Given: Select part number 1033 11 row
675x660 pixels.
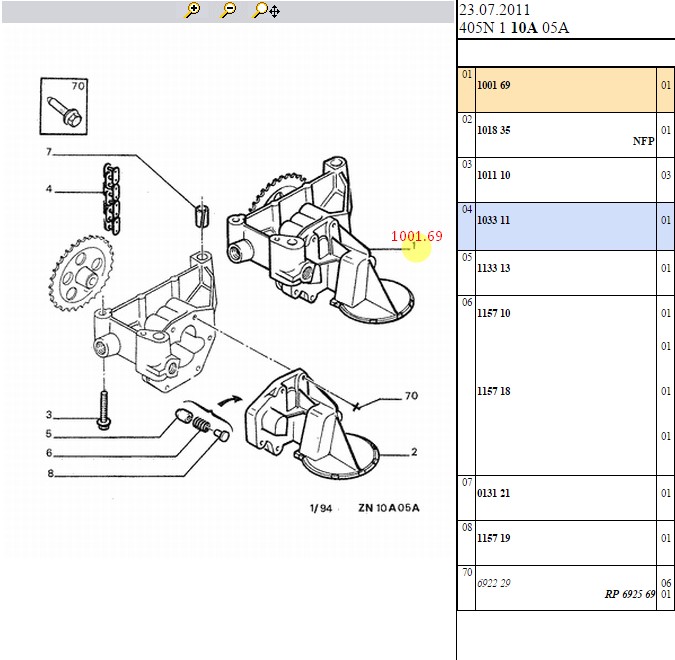Looking at the screenshot, I should click(566, 226).
